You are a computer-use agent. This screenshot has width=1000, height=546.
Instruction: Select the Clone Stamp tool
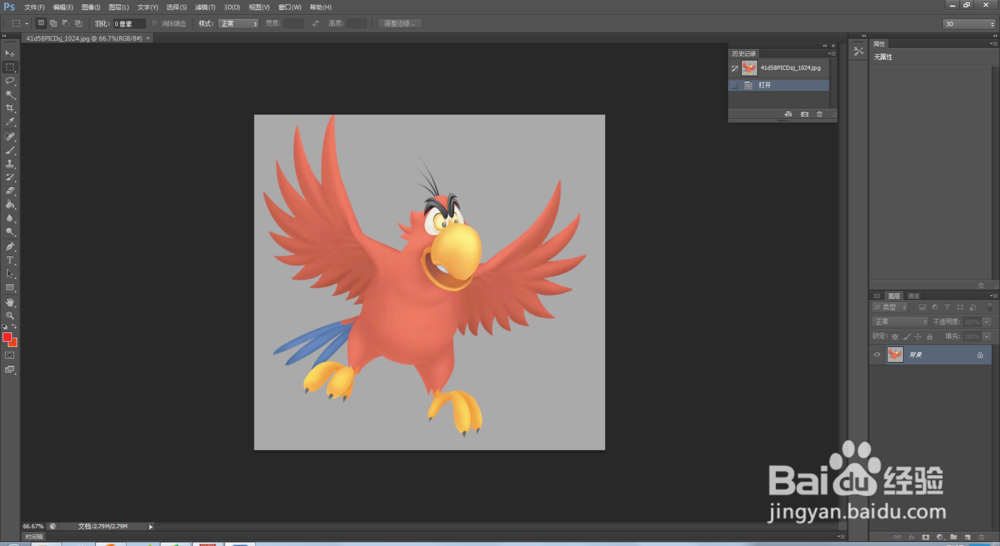[x=10, y=164]
